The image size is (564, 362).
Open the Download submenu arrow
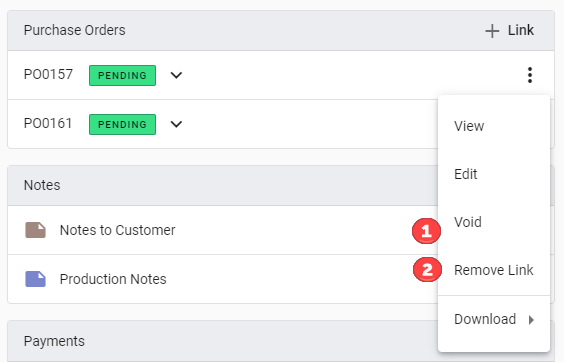(x=531, y=320)
